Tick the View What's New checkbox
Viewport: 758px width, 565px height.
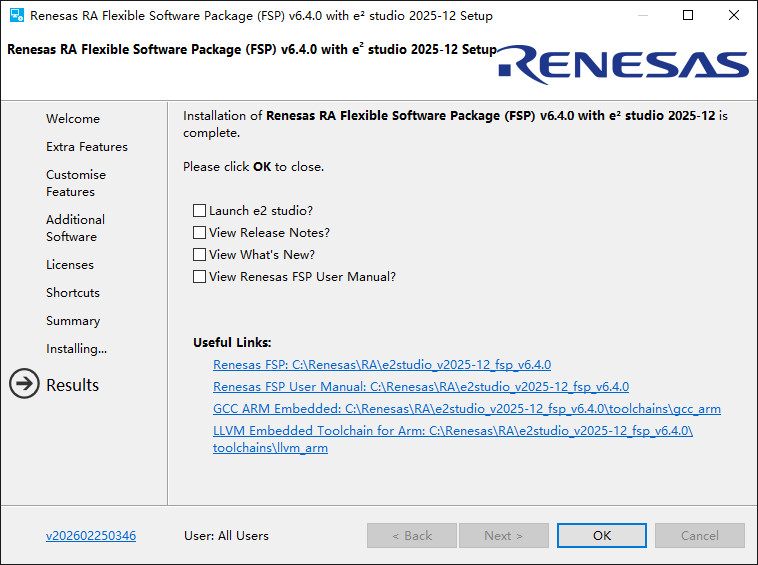(199, 254)
